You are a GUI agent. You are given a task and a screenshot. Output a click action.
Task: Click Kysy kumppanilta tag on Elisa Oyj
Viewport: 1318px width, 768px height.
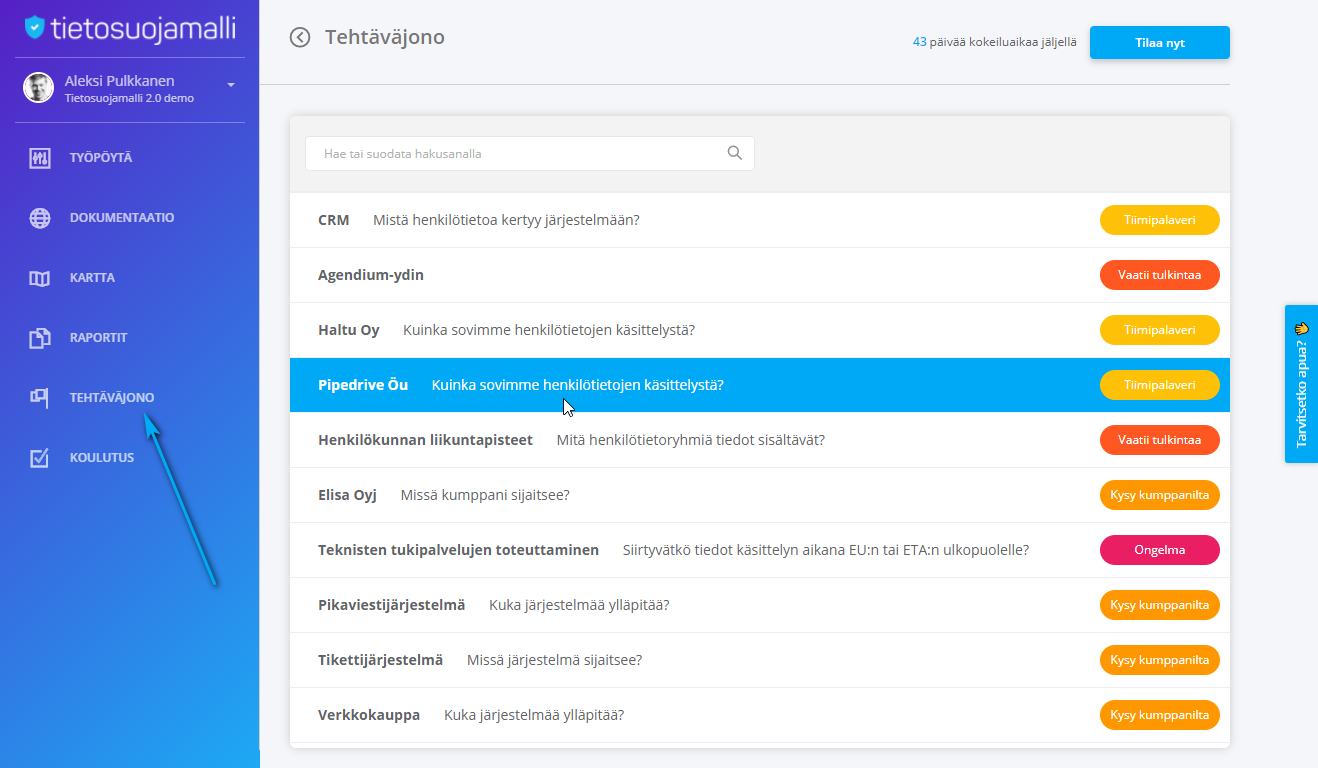click(1160, 495)
